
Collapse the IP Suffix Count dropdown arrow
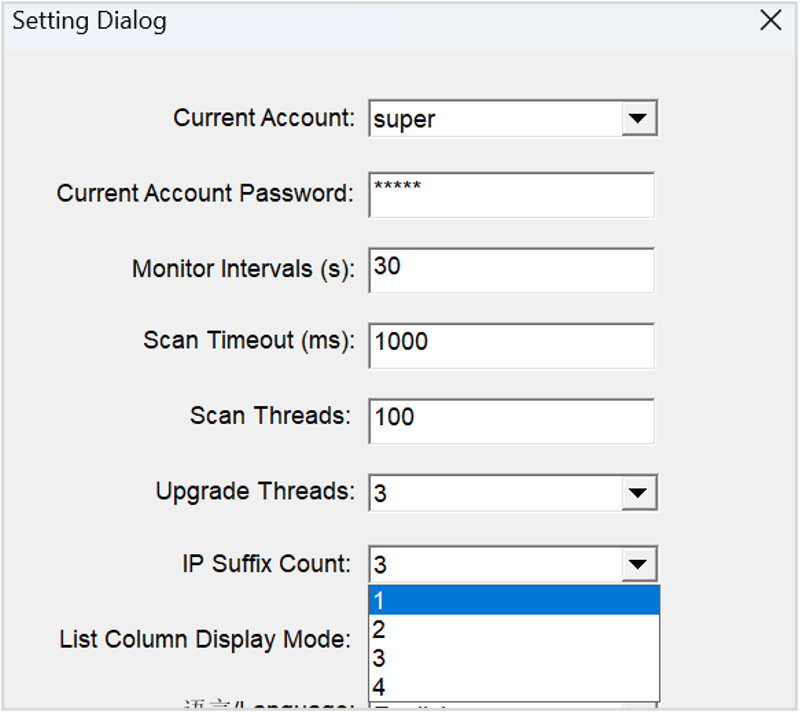coord(637,565)
